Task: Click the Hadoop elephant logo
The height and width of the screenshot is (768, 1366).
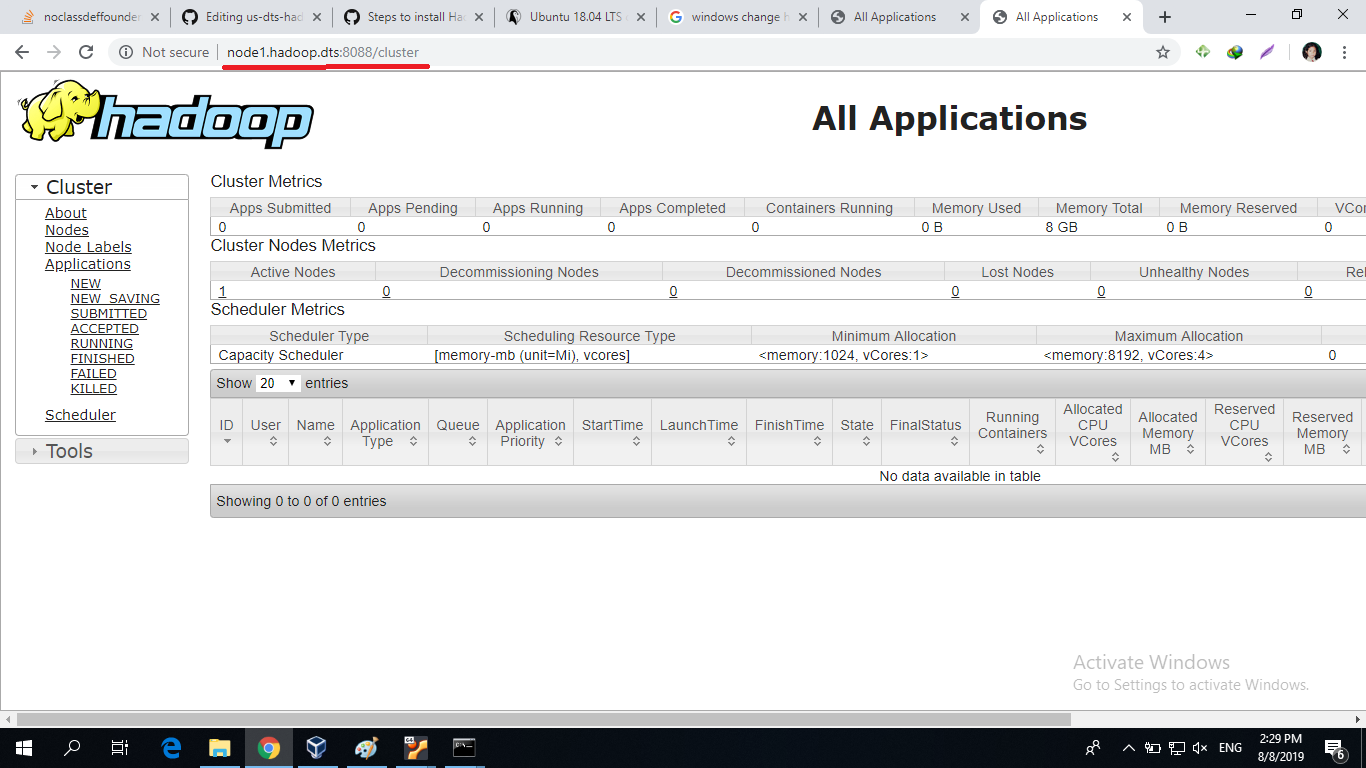Action: pos(166,113)
